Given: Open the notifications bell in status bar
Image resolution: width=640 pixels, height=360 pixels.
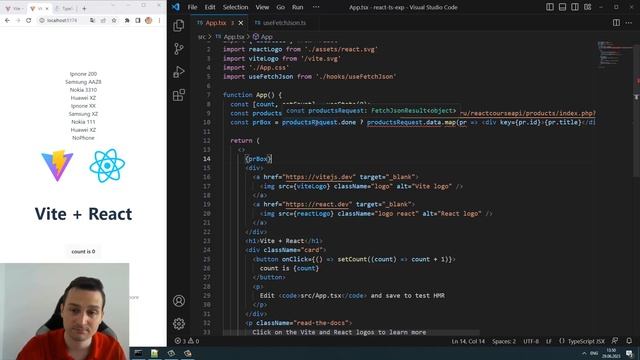Looking at the screenshot, I should 629,341.
